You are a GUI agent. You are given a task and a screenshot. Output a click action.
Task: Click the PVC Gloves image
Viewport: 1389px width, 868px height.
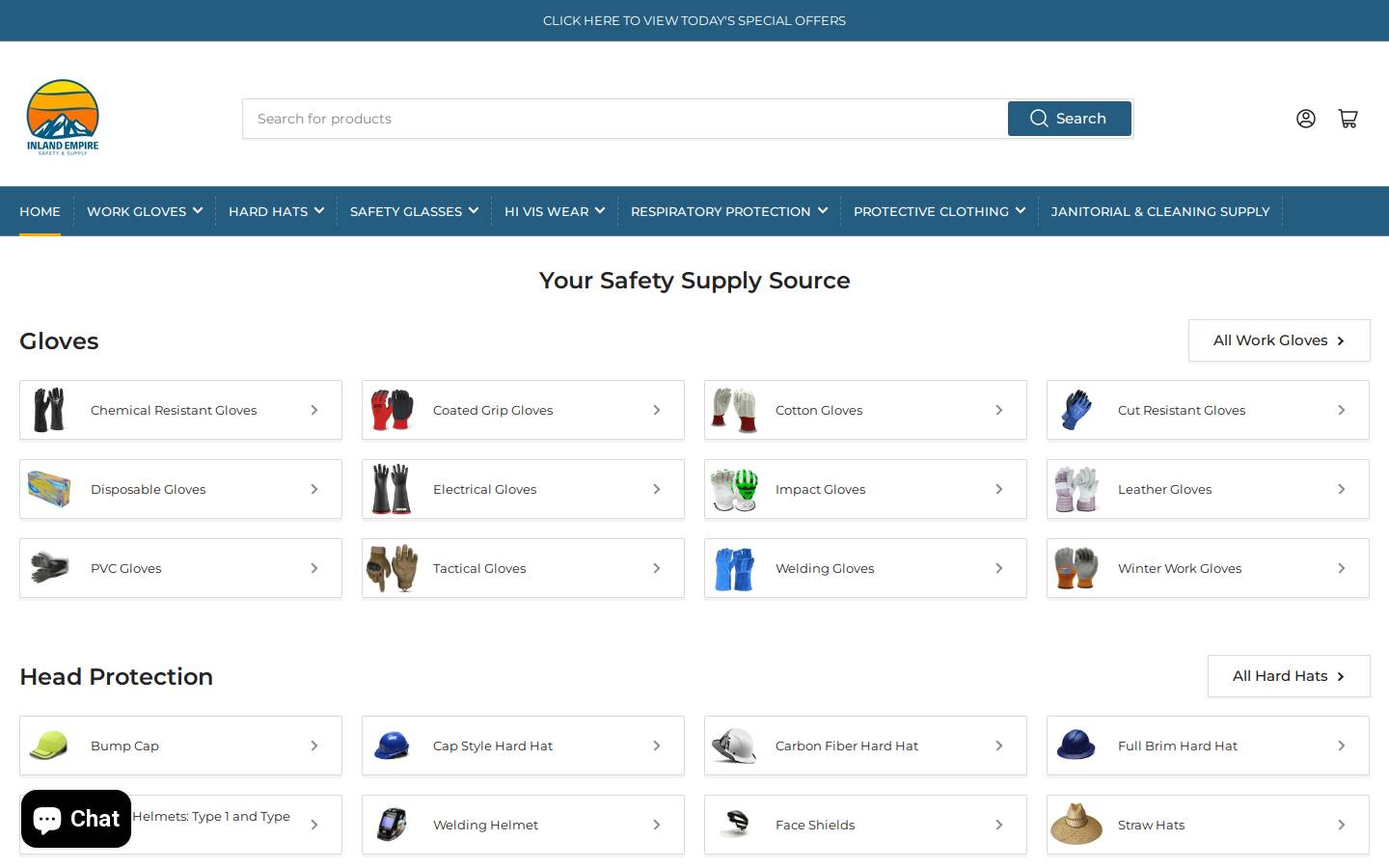click(49, 568)
